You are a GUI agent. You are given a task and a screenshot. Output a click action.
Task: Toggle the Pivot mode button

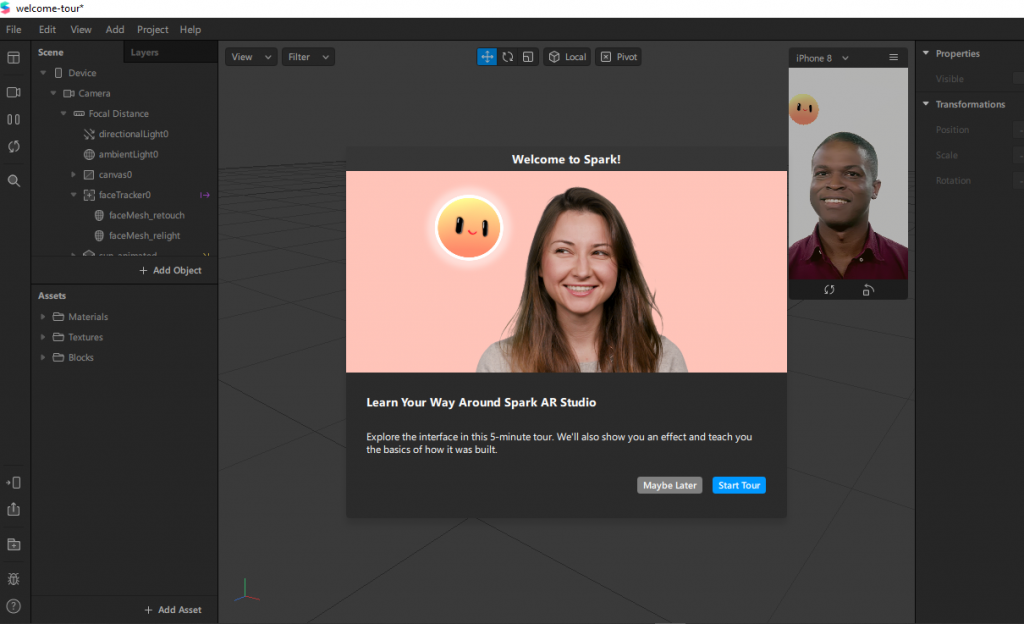pos(618,57)
